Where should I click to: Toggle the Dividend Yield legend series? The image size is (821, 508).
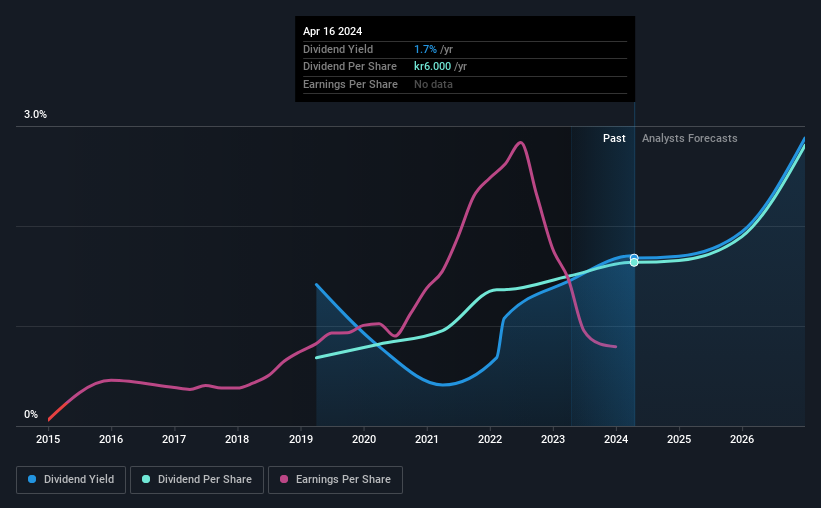pyautogui.click(x=71, y=480)
